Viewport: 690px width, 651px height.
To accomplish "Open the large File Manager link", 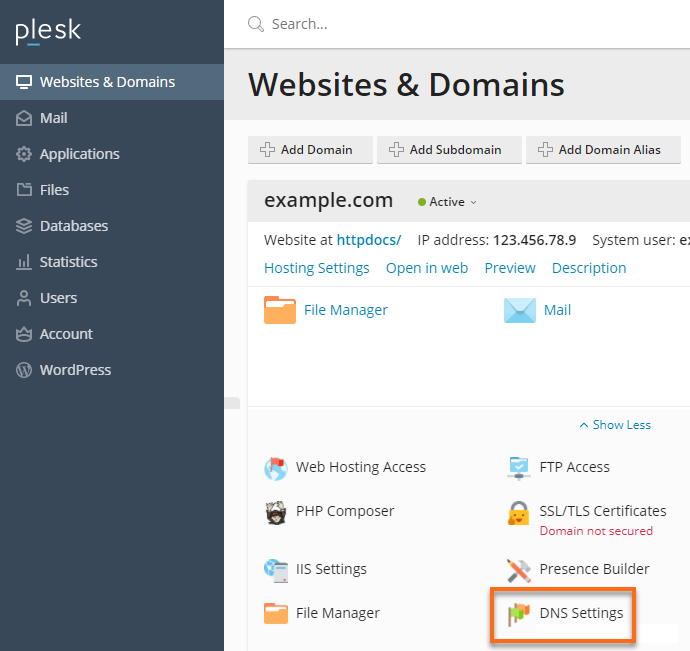I will [346, 310].
